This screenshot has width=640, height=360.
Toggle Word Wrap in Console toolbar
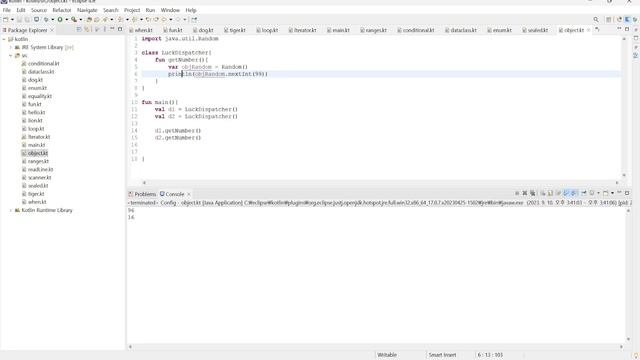[x=558, y=193]
